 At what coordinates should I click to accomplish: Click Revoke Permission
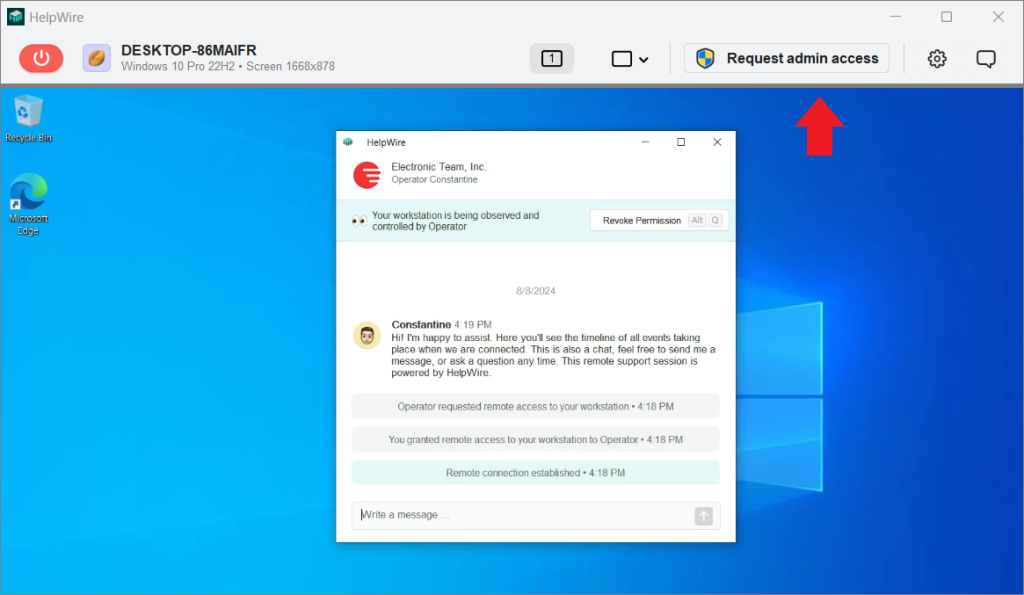tap(640, 219)
